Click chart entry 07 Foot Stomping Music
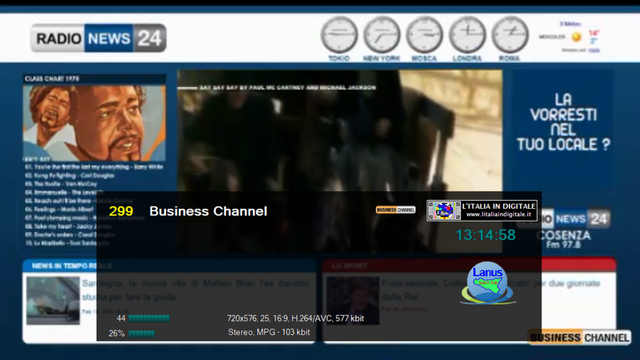Viewport: 640px width, 360px height. coord(84,218)
